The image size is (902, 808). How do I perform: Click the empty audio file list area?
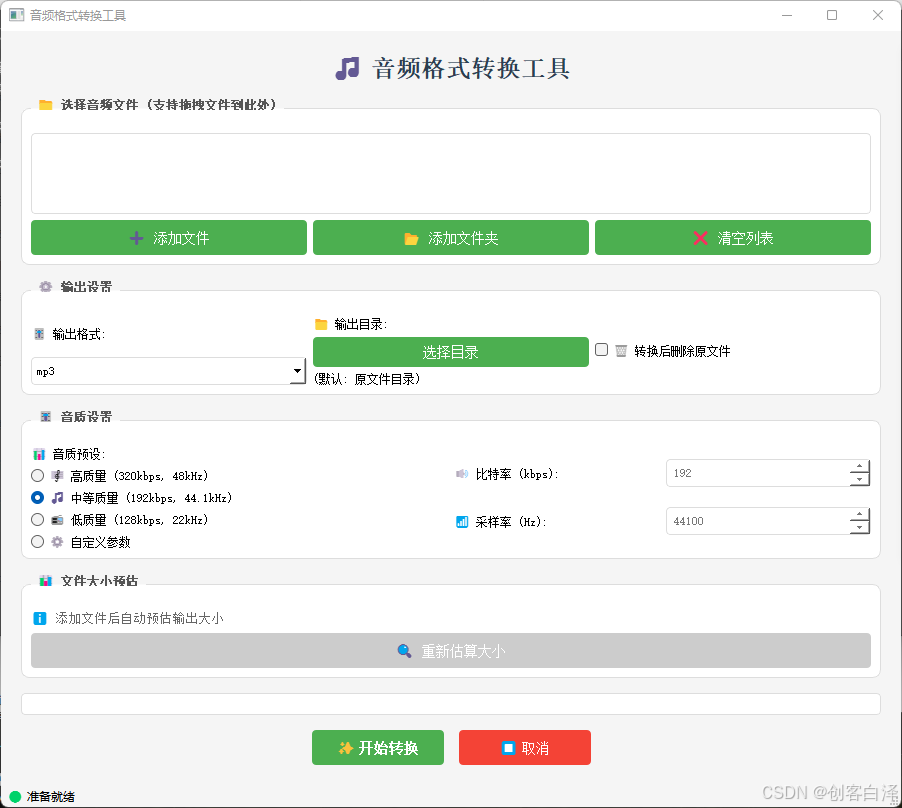(x=450, y=174)
